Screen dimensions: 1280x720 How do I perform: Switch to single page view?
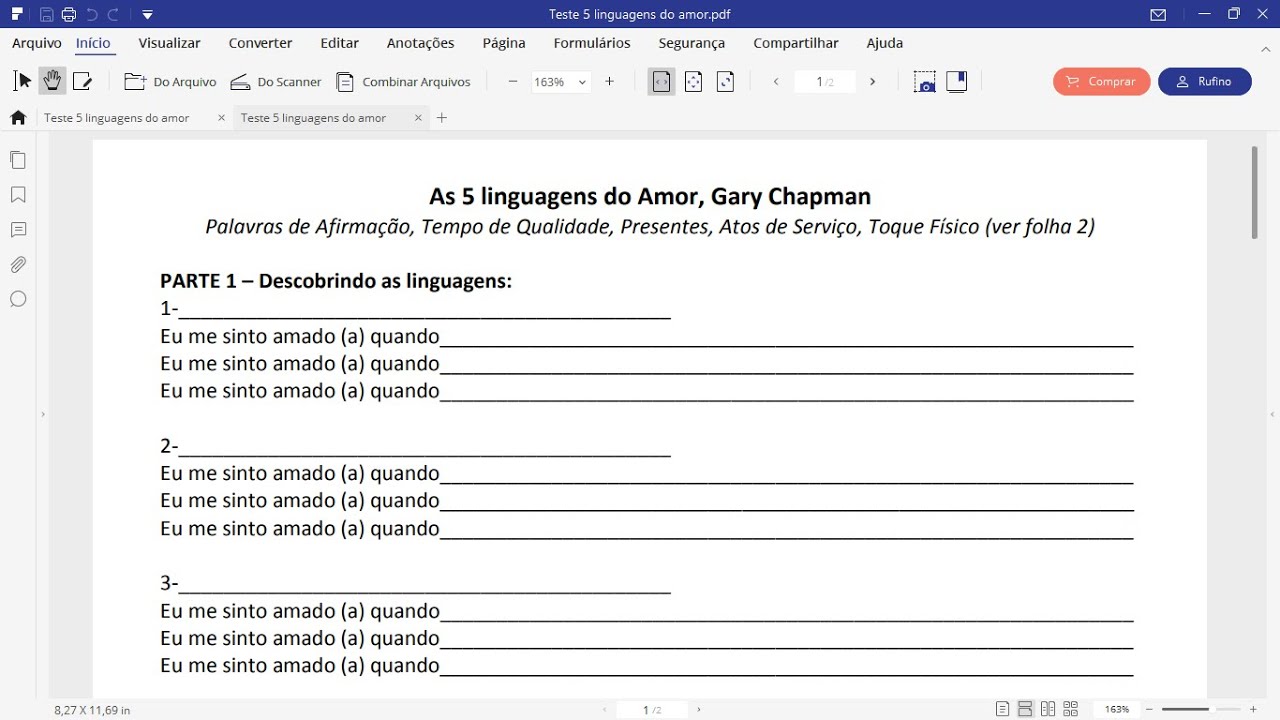(x=1003, y=710)
